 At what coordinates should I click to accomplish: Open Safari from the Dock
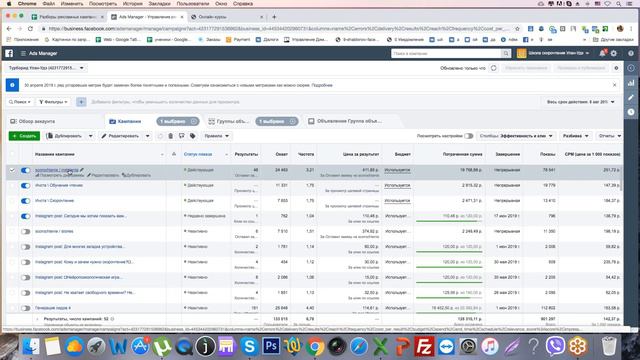pos(359,346)
